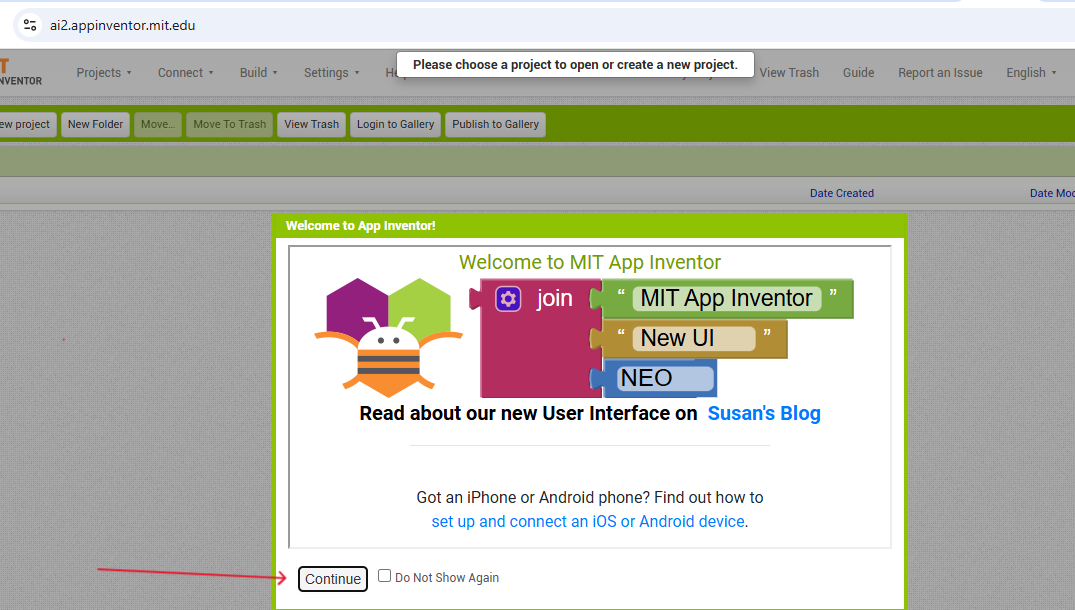Click the browser site info icon
This screenshot has height=610, width=1075.
pos(30,25)
